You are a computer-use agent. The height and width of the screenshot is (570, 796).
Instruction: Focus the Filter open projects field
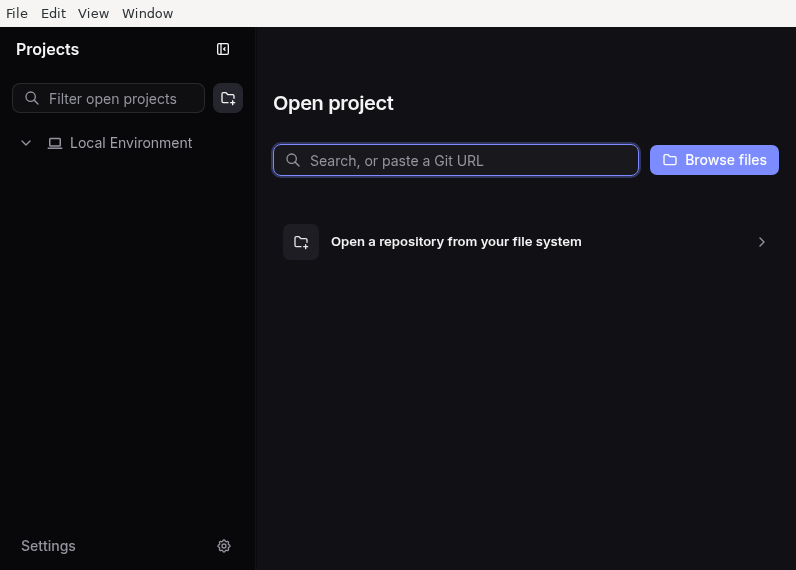coord(109,98)
